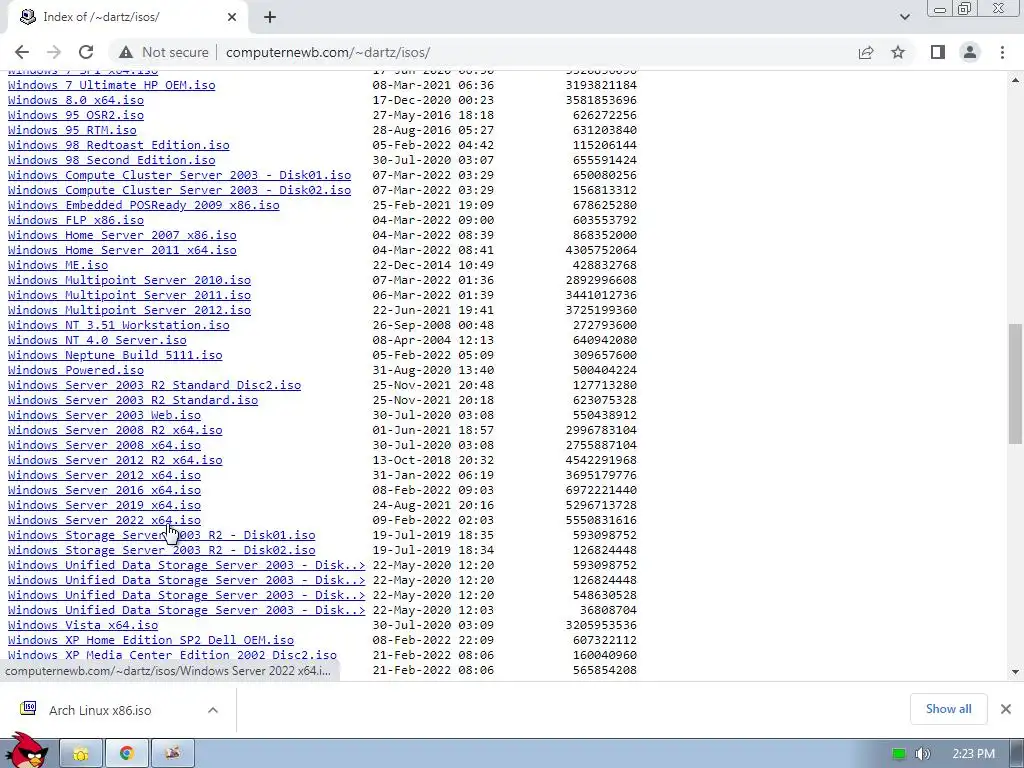
Task: Download Windows Home Server 2011 x64.iso
Action: point(122,250)
